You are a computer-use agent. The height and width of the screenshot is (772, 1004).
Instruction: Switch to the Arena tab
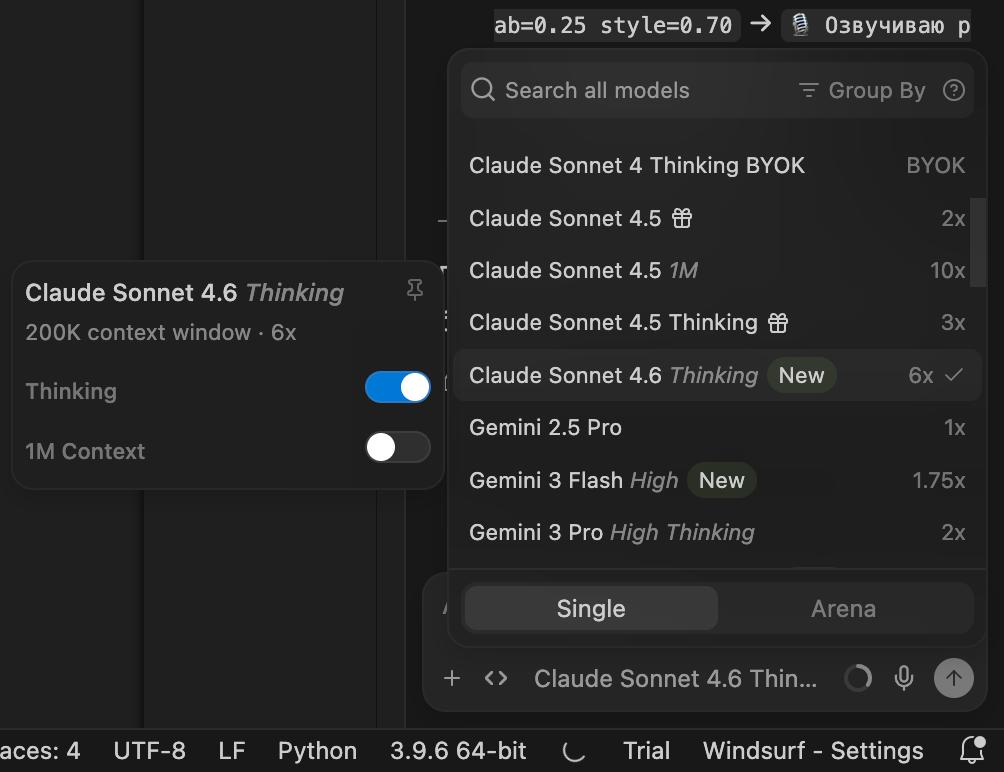click(843, 608)
